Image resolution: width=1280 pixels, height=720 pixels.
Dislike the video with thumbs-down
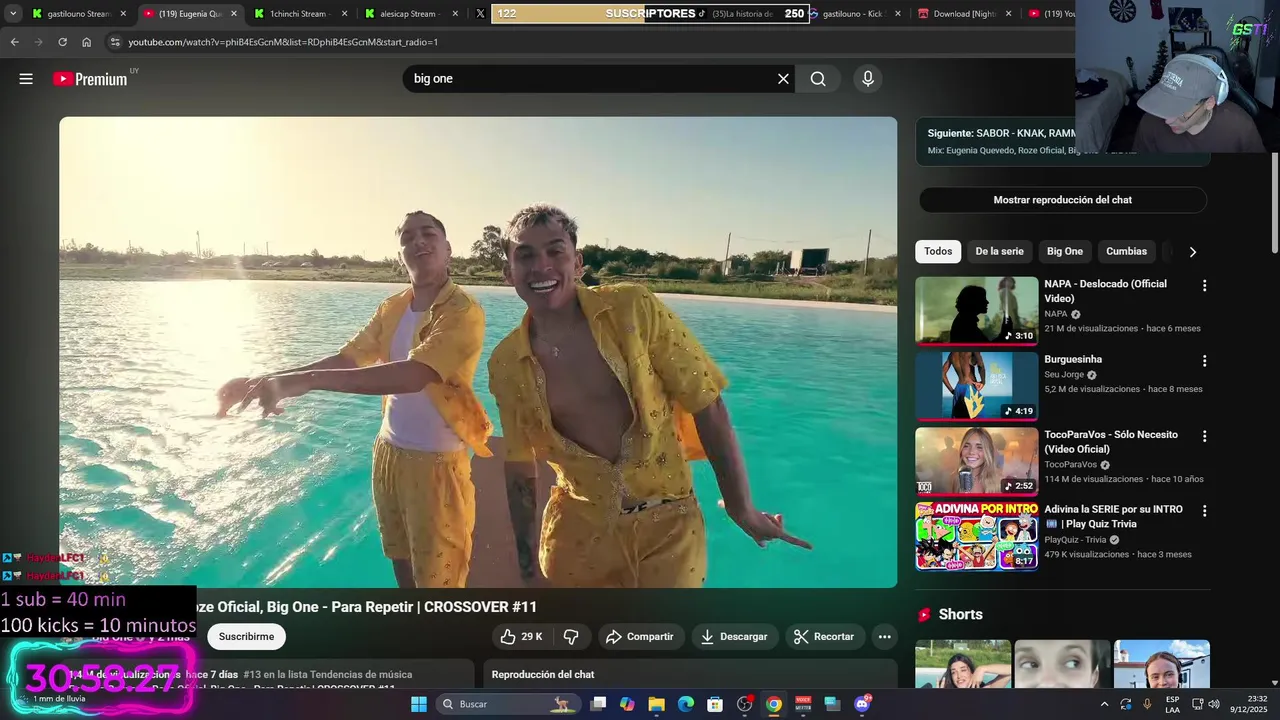(571, 636)
